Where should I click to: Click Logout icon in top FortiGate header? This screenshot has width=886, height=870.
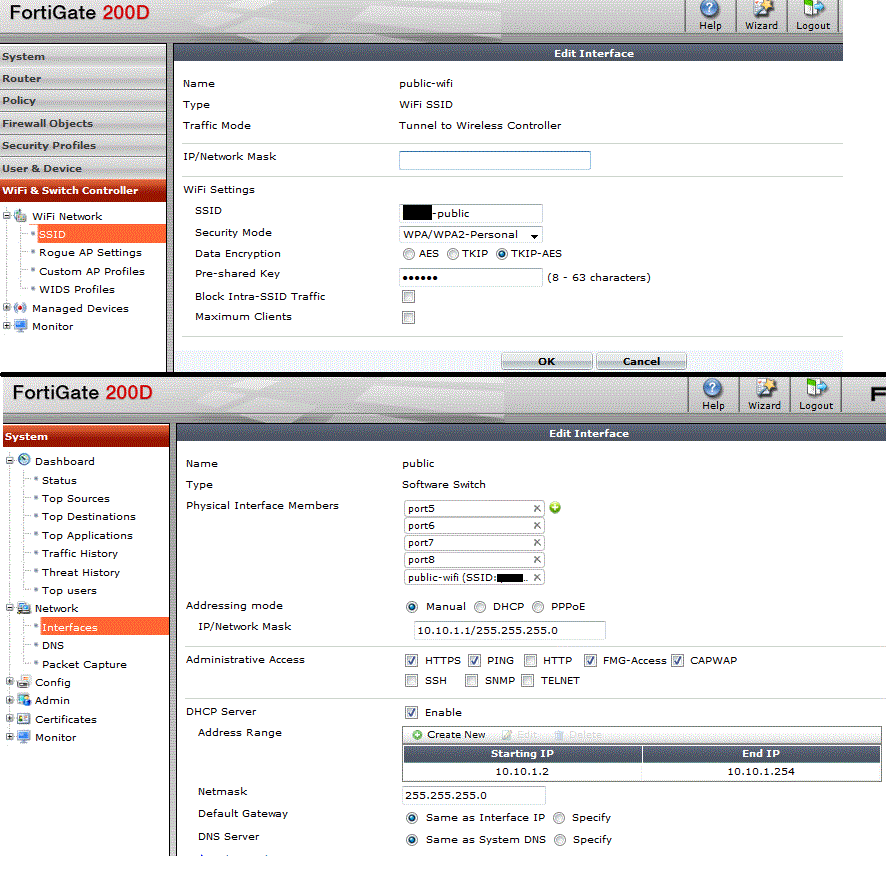point(813,10)
